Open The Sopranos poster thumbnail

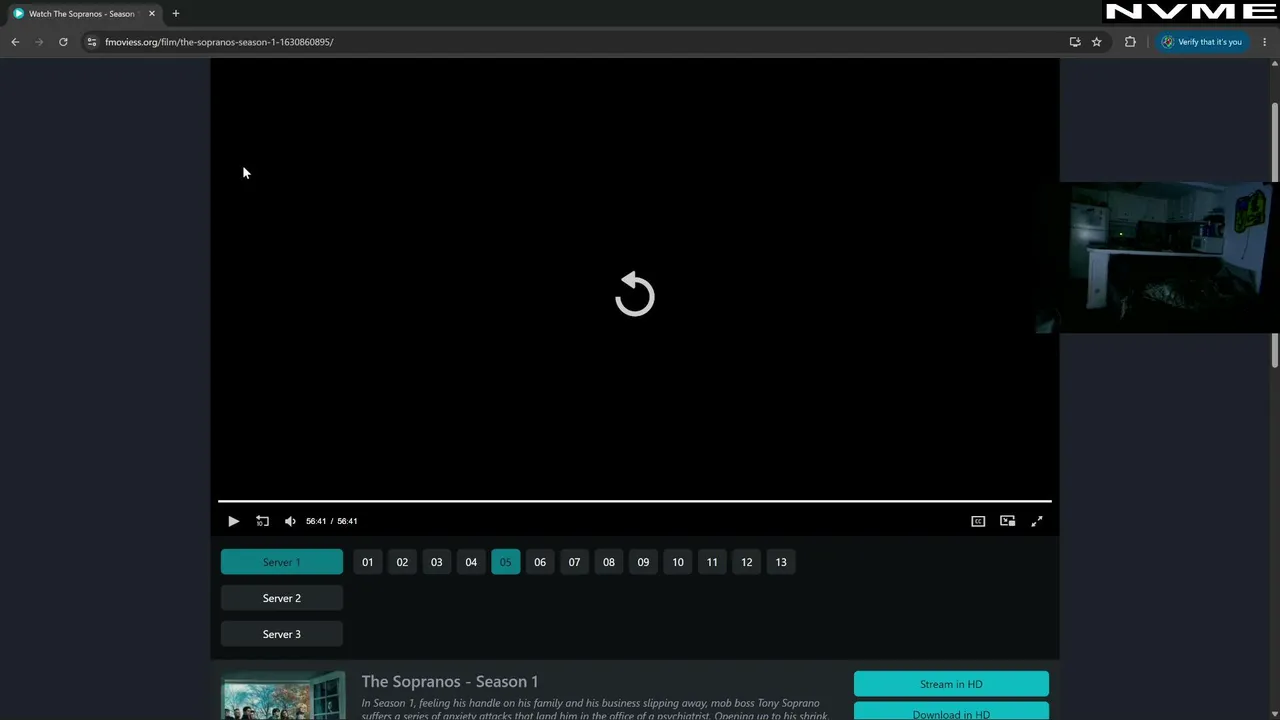pyautogui.click(x=283, y=696)
